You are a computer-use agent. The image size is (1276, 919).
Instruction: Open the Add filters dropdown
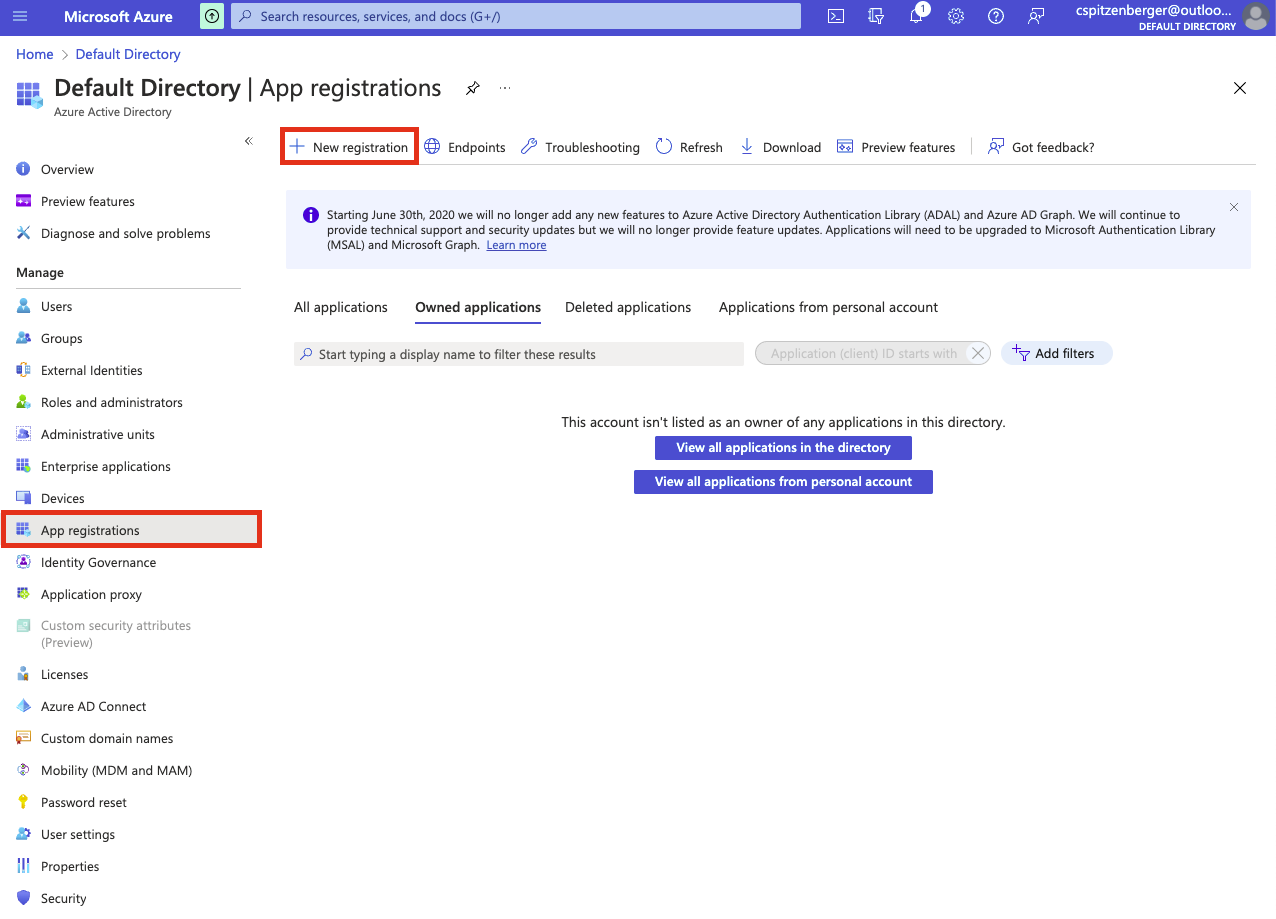(x=1056, y=353)
